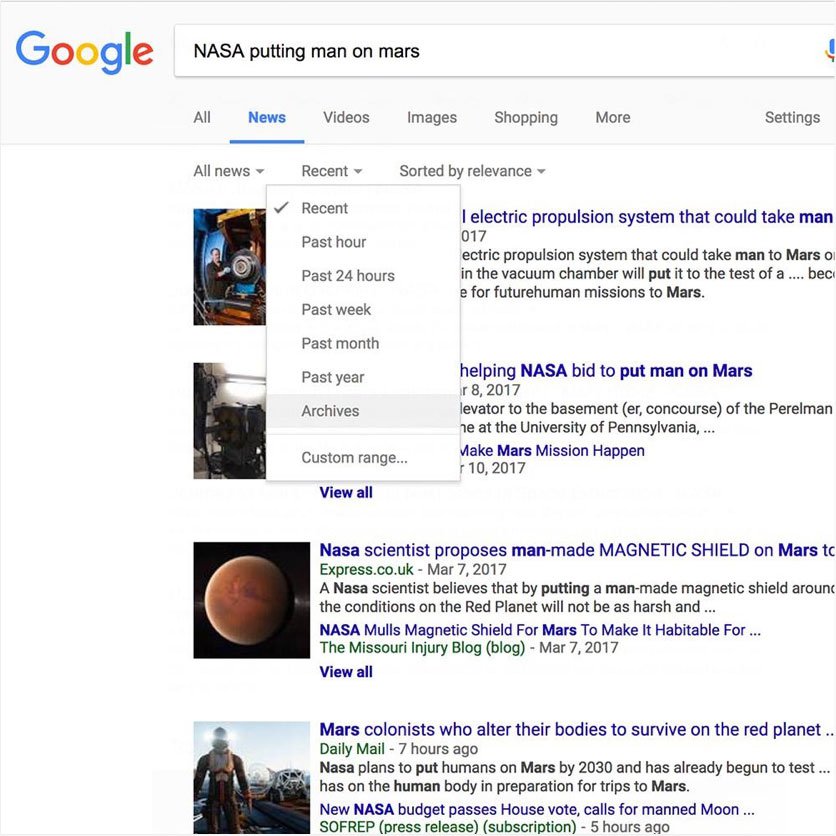Open Custom range... option
Screen dimensions: 836x836
click(363, 457)
